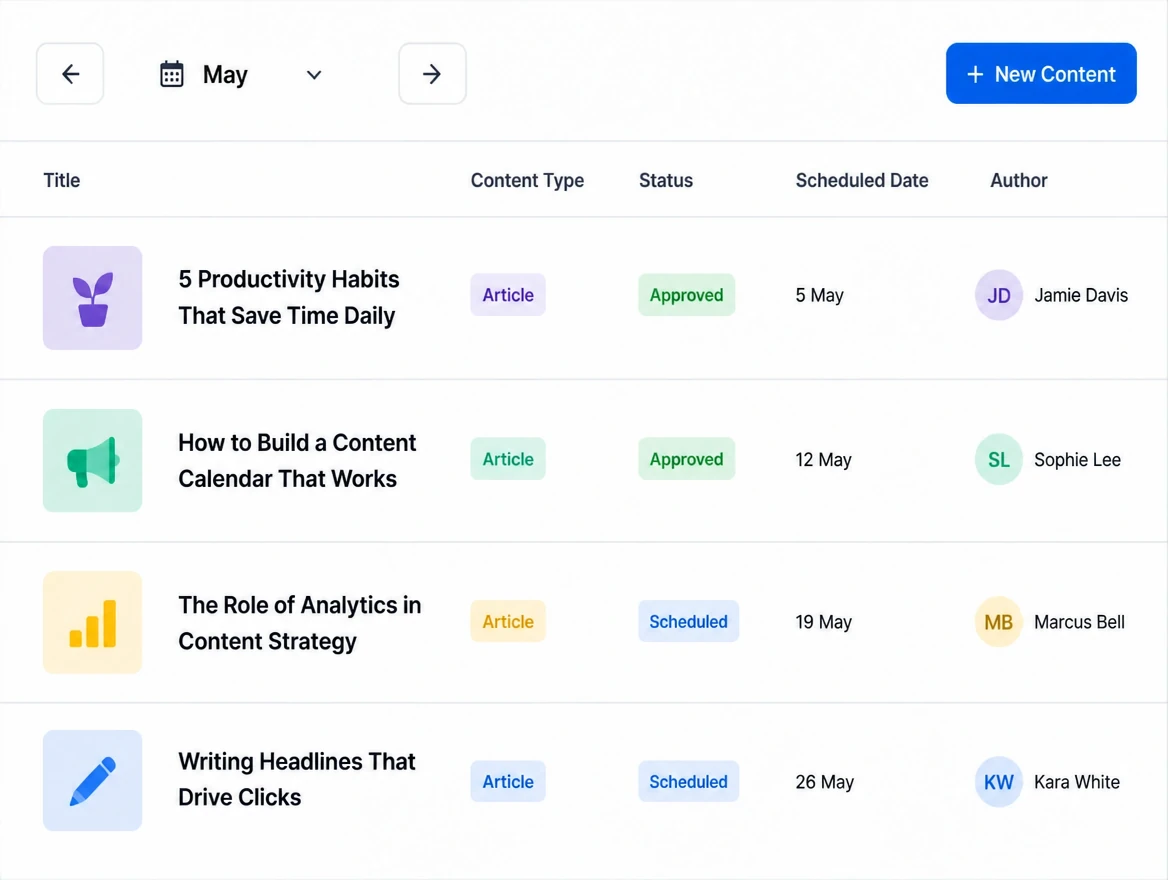Select the May month label
The height and width of the screenshot is (880, 1168).
225,75
